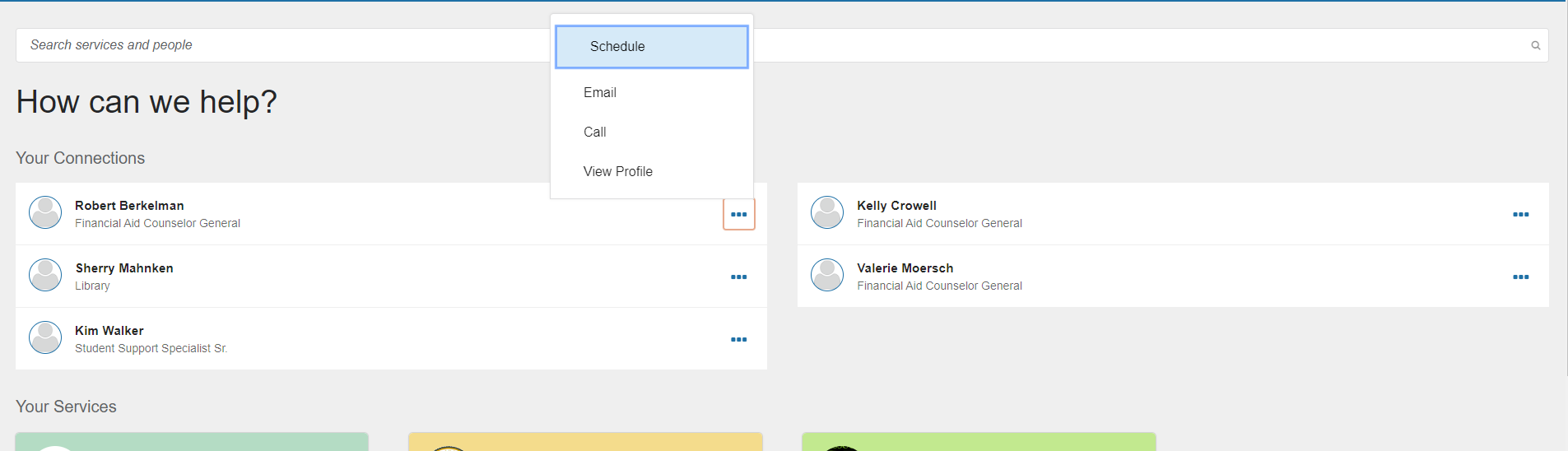Close the Robert Berkelman options ellipsis menu
Screen dimensions: 1568x451
[739, 215]
